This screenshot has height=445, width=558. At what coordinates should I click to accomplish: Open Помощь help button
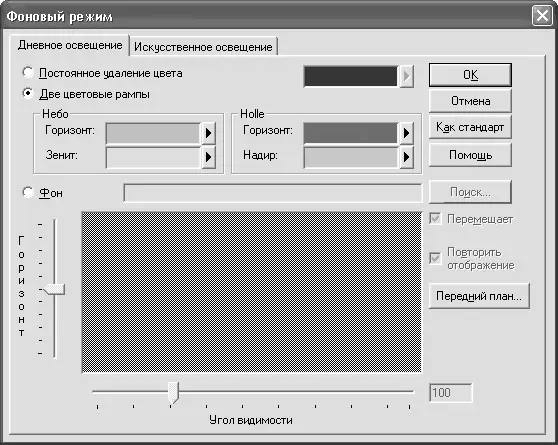point(470,155)
